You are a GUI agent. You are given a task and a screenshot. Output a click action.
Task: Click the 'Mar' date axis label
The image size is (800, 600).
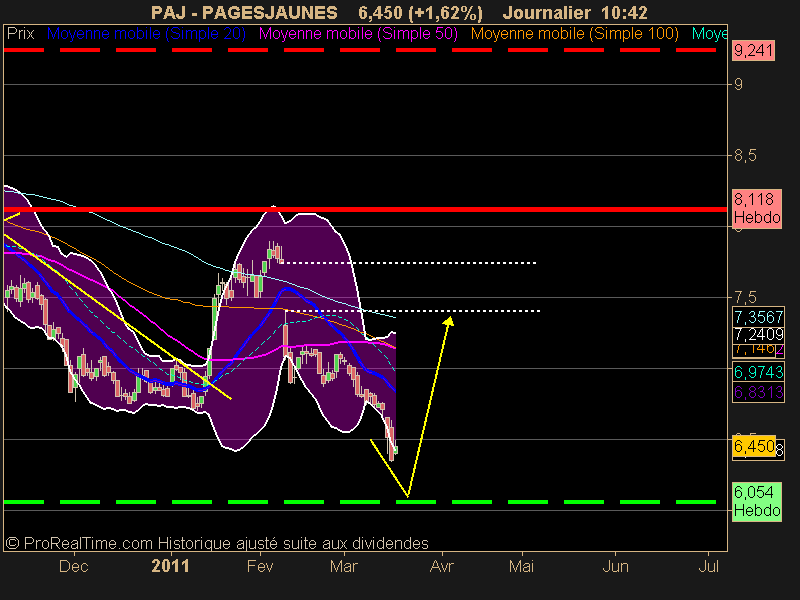(344, 566)
